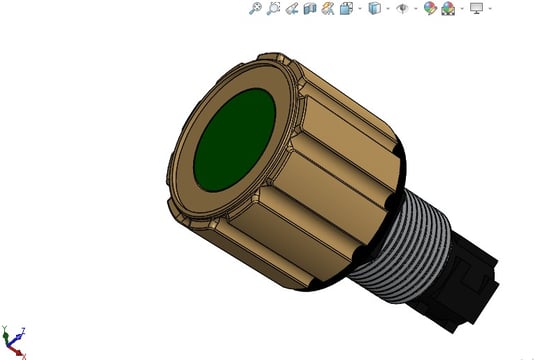The height and width of the screenshot is (360, 536).
Task: Open Dynamic Annotation Views tool
Action: coord(328,9)
